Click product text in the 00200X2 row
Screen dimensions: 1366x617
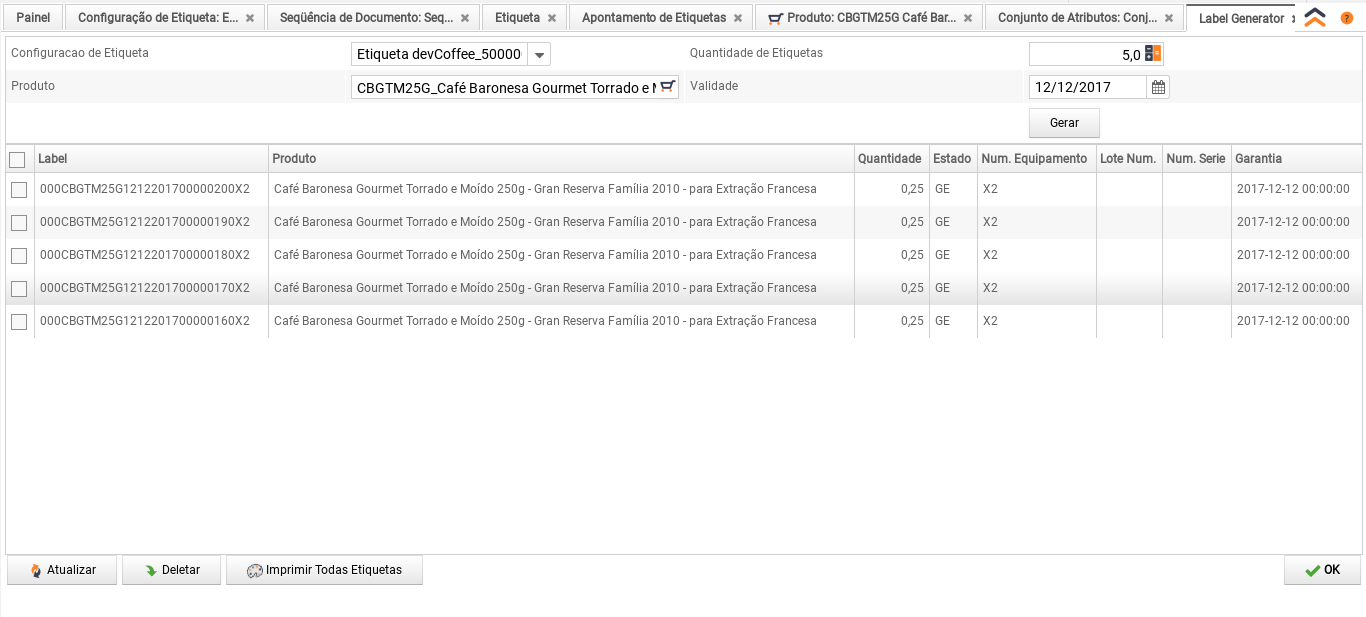click(x=545, y=189)
